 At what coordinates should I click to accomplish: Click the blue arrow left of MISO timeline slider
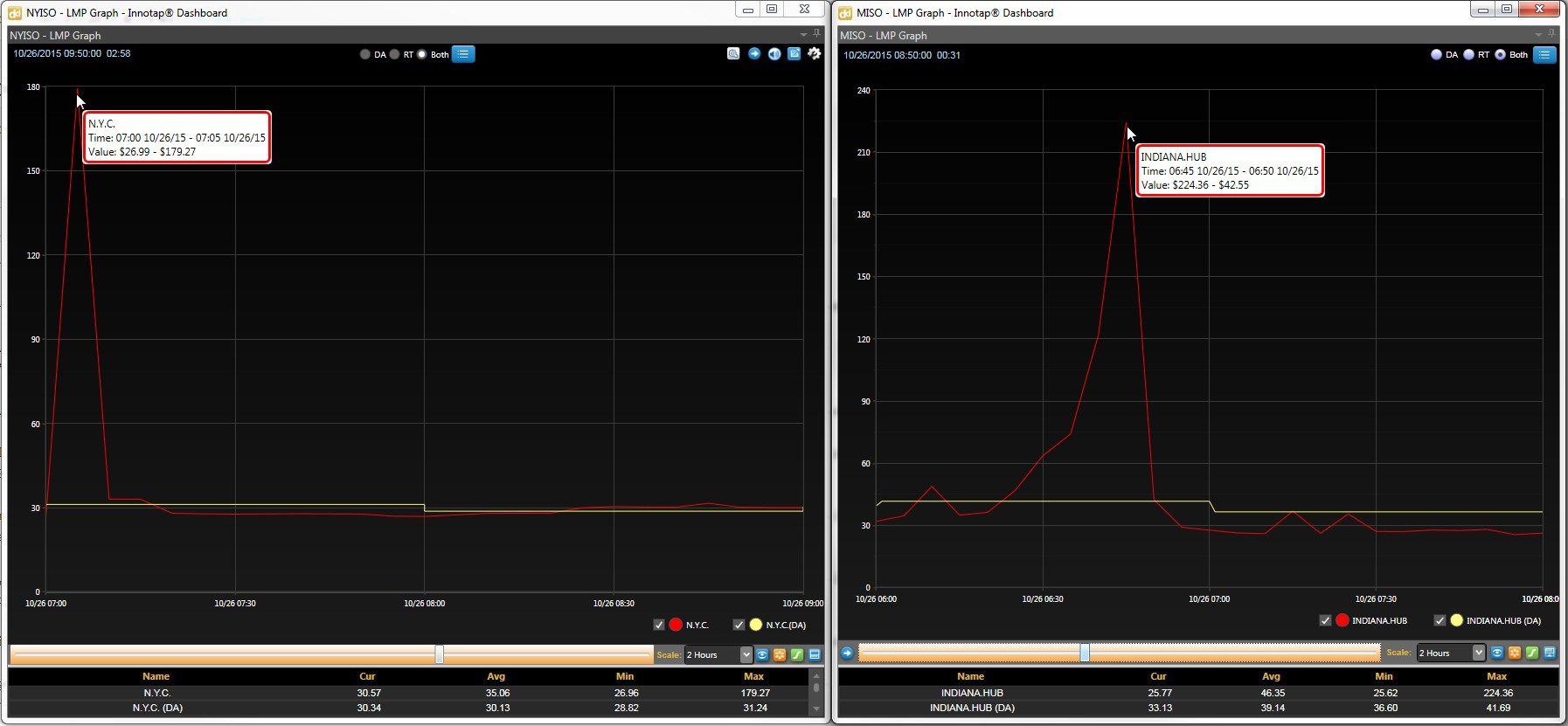point(847,653)
